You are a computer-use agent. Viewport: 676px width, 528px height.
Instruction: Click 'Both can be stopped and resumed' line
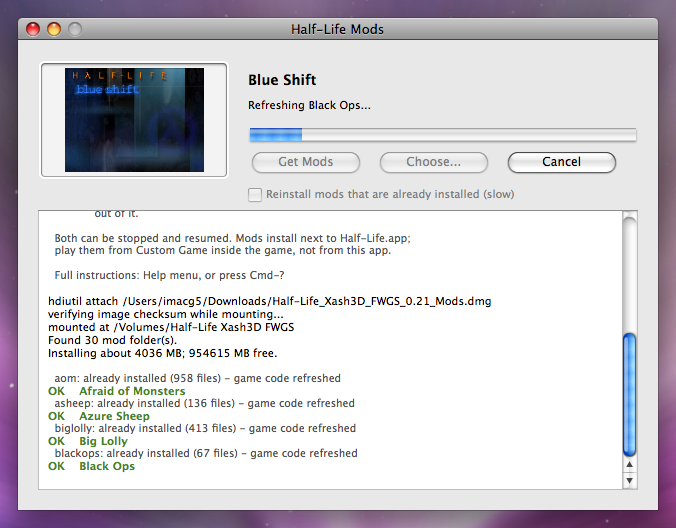pyautogui.click(x=232, y=238)
